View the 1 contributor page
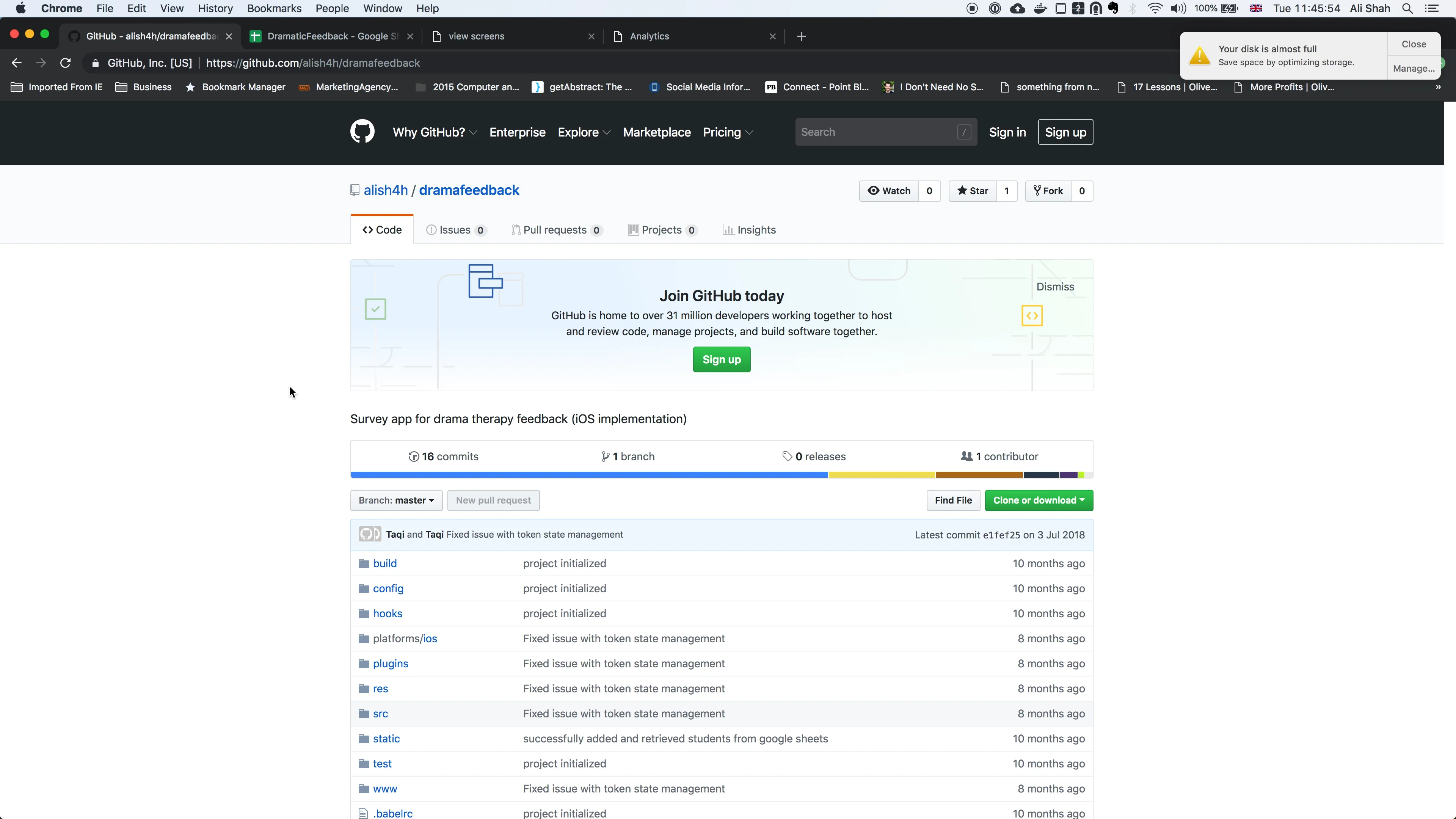1456x819 pixels. (x=999, y=456)
